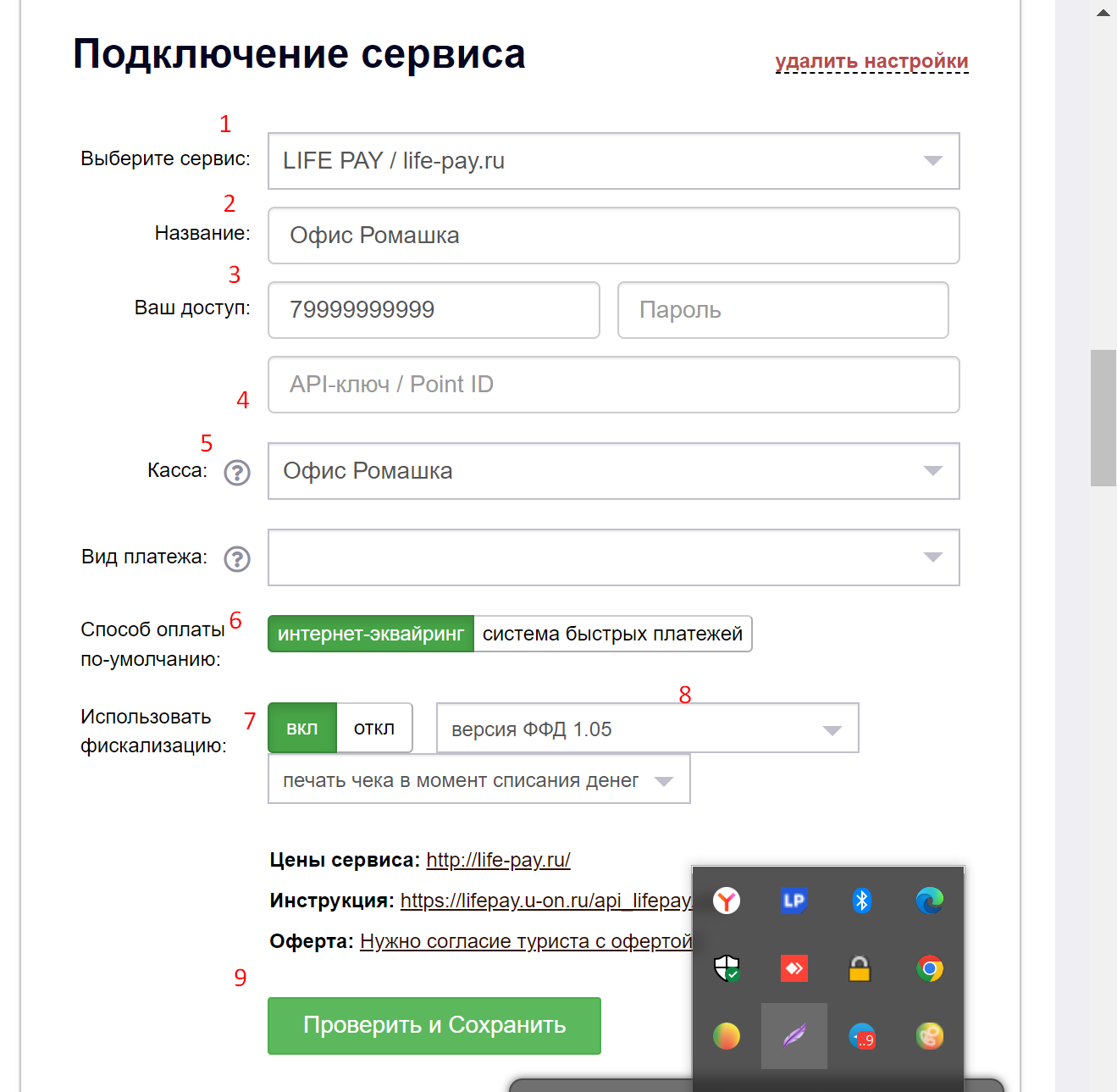Screen dimensions: 1117x1092
Task: Click the help icon next to Вид платежа
Action: (237, 559)
